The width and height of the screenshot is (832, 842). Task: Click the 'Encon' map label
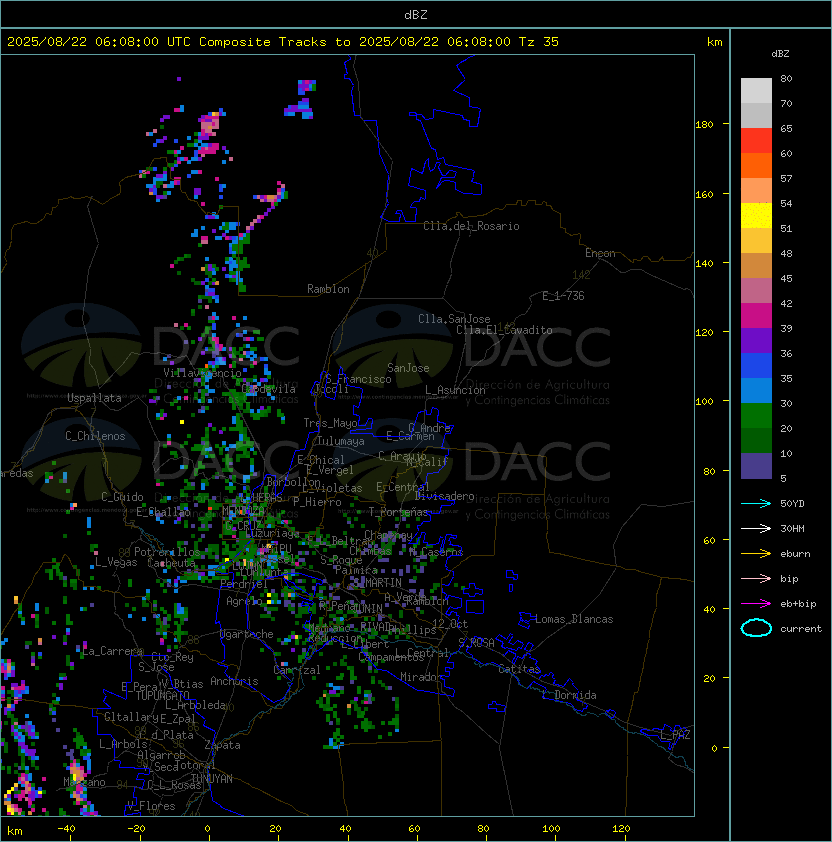(x=600, y=253)
